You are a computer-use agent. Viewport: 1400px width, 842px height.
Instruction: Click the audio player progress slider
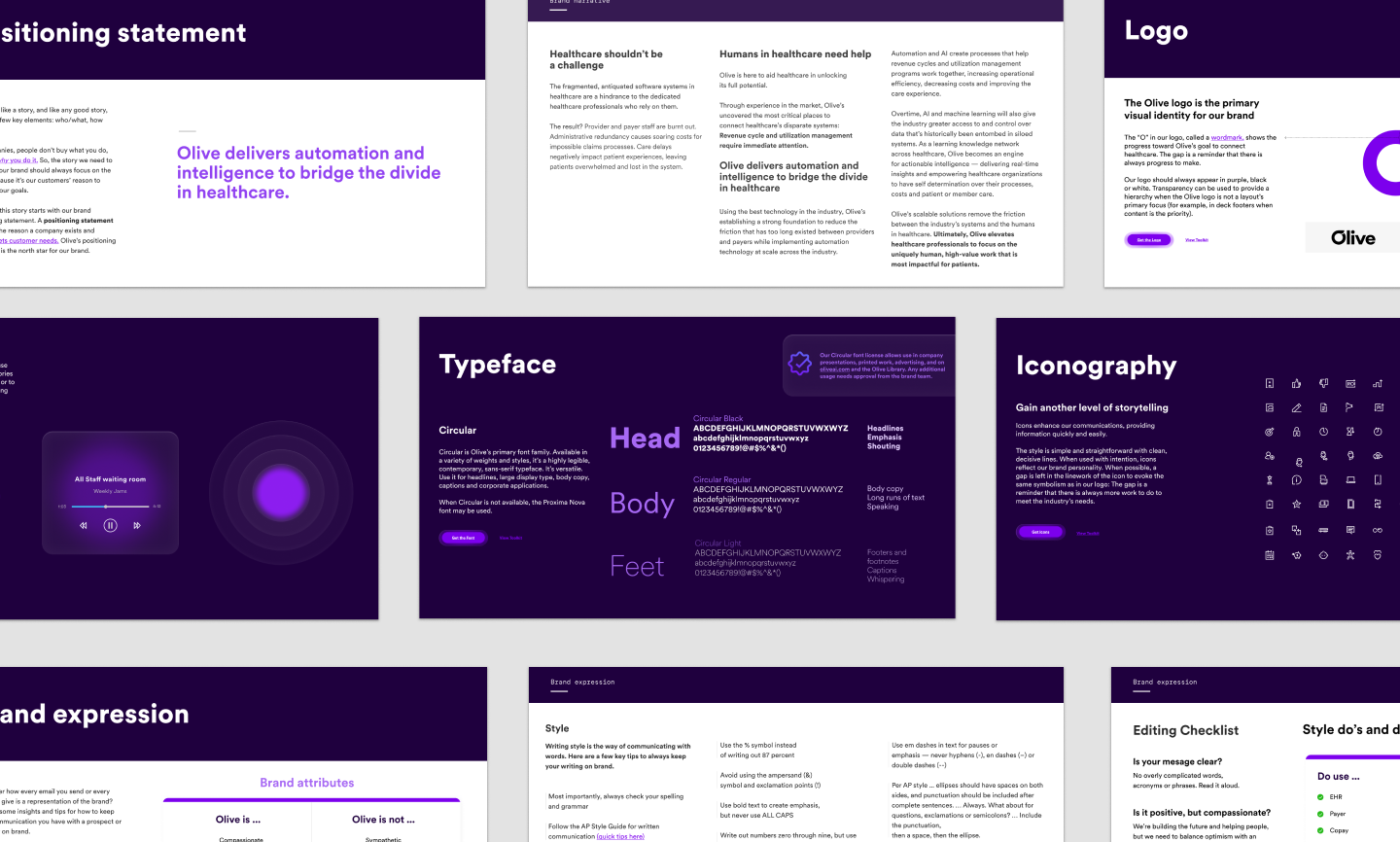pos(109,507)
